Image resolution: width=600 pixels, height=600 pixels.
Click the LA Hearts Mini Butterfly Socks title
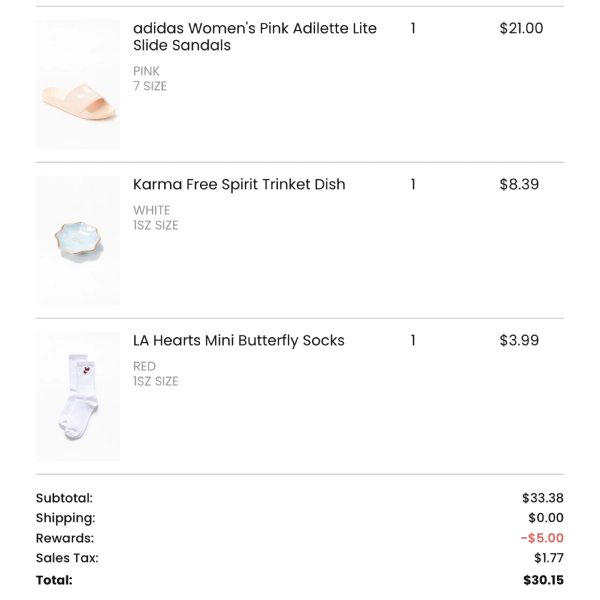pos(239,341)
